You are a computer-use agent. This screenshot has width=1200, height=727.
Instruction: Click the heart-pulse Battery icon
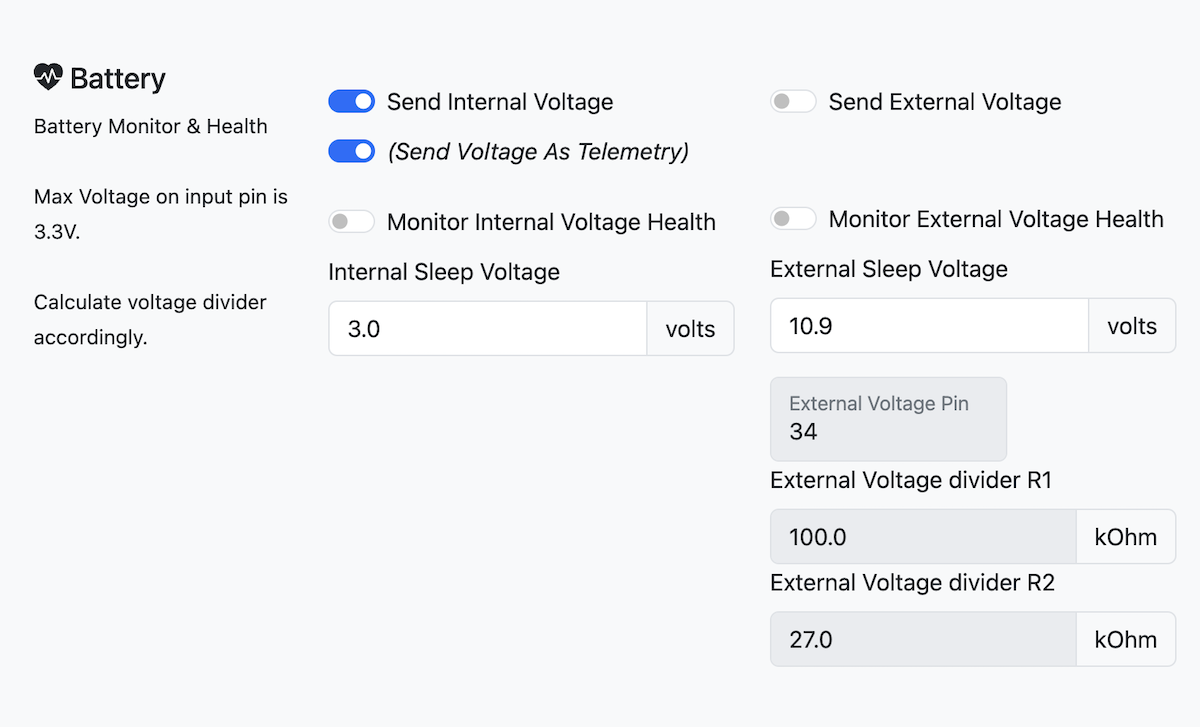coord(47,78)
